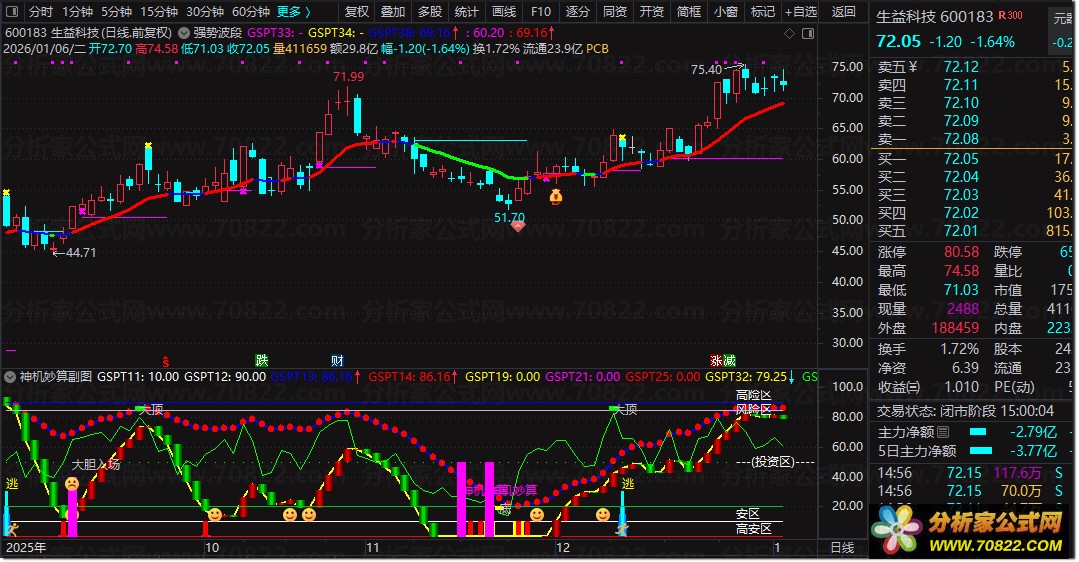Click 同资 toolbar button

click(x=615, y=12)
